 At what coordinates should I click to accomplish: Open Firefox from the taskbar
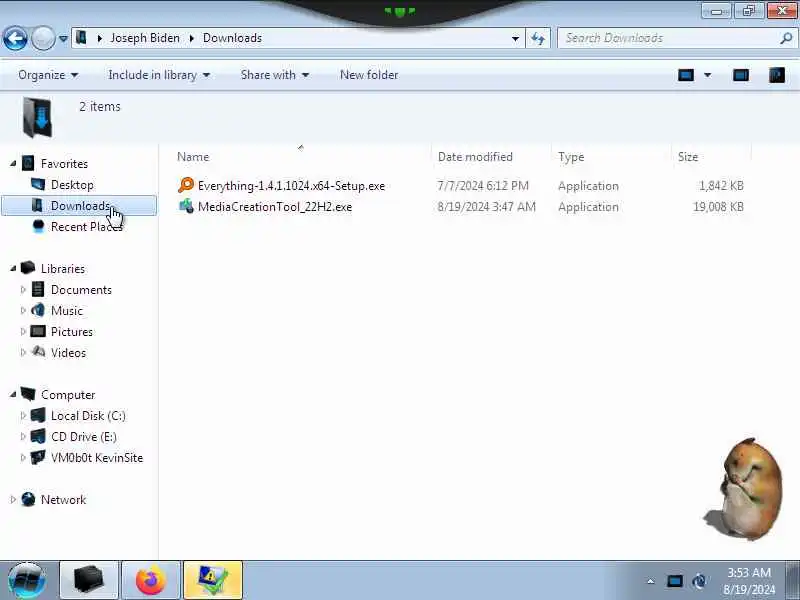(151, 581)
